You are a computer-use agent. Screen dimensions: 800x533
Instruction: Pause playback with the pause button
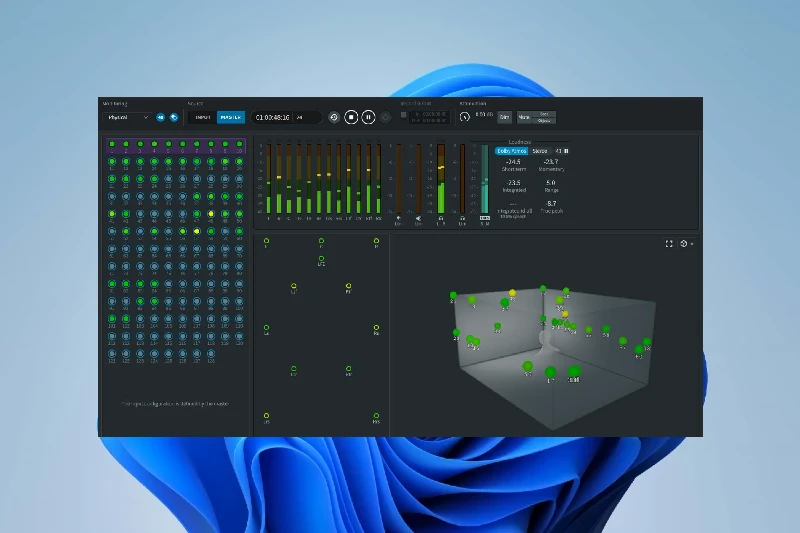(368, 117)
